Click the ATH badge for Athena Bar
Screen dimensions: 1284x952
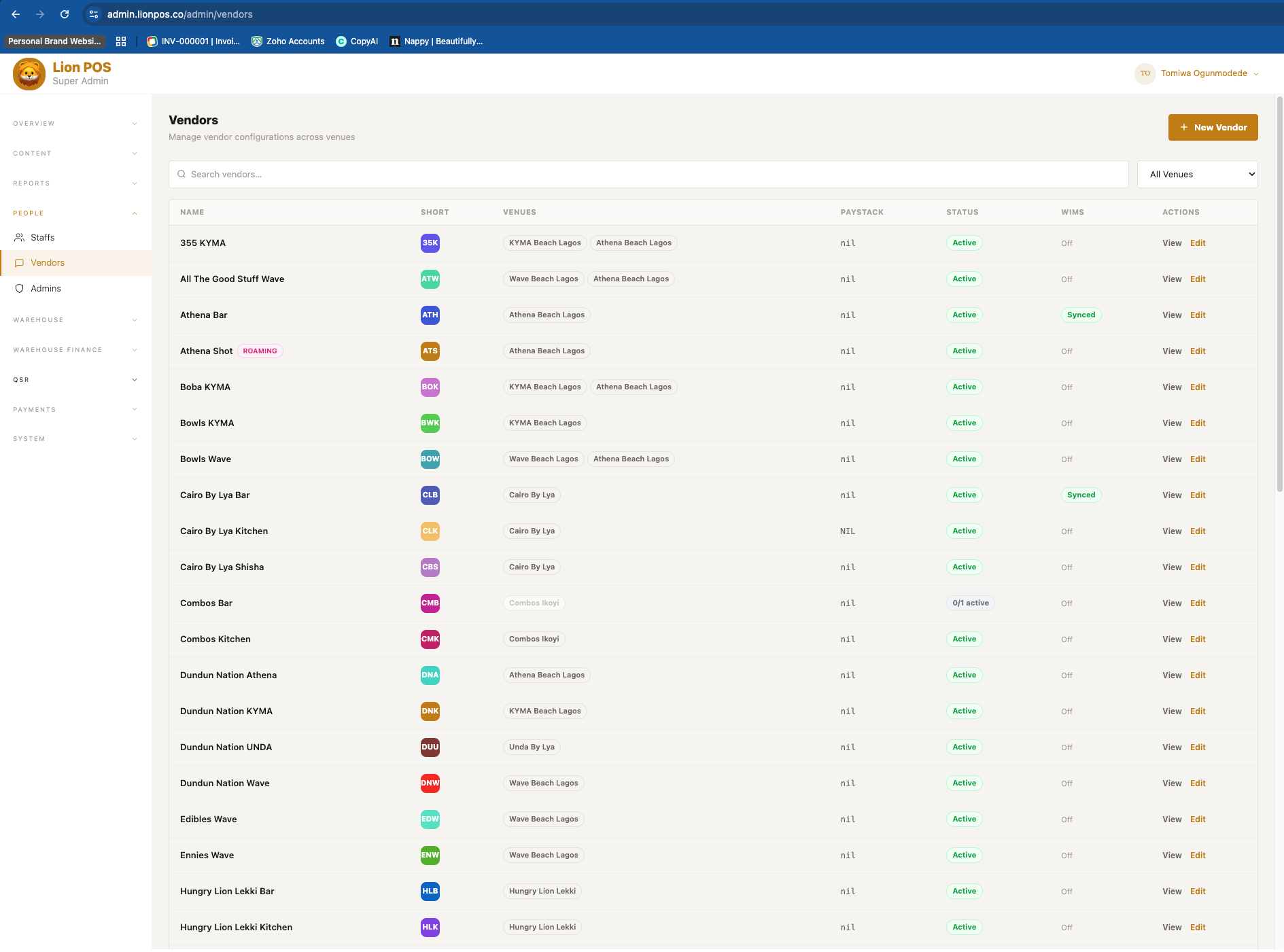click(430, 315)
